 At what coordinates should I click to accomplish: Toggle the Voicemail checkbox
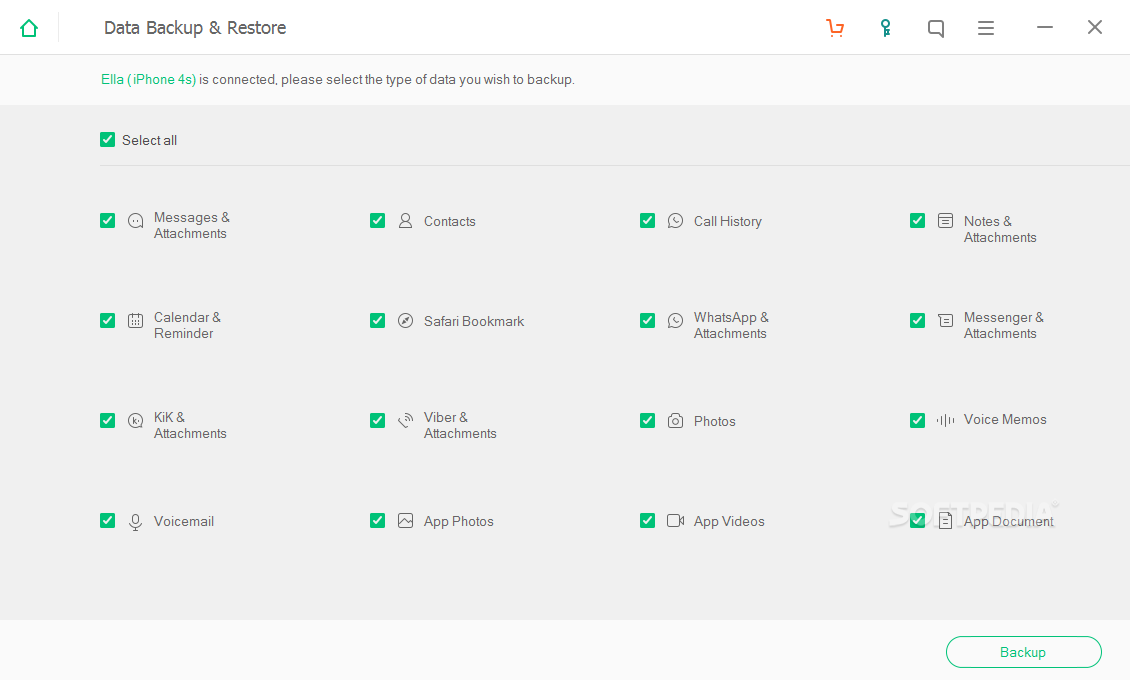[x=107, y=520]
